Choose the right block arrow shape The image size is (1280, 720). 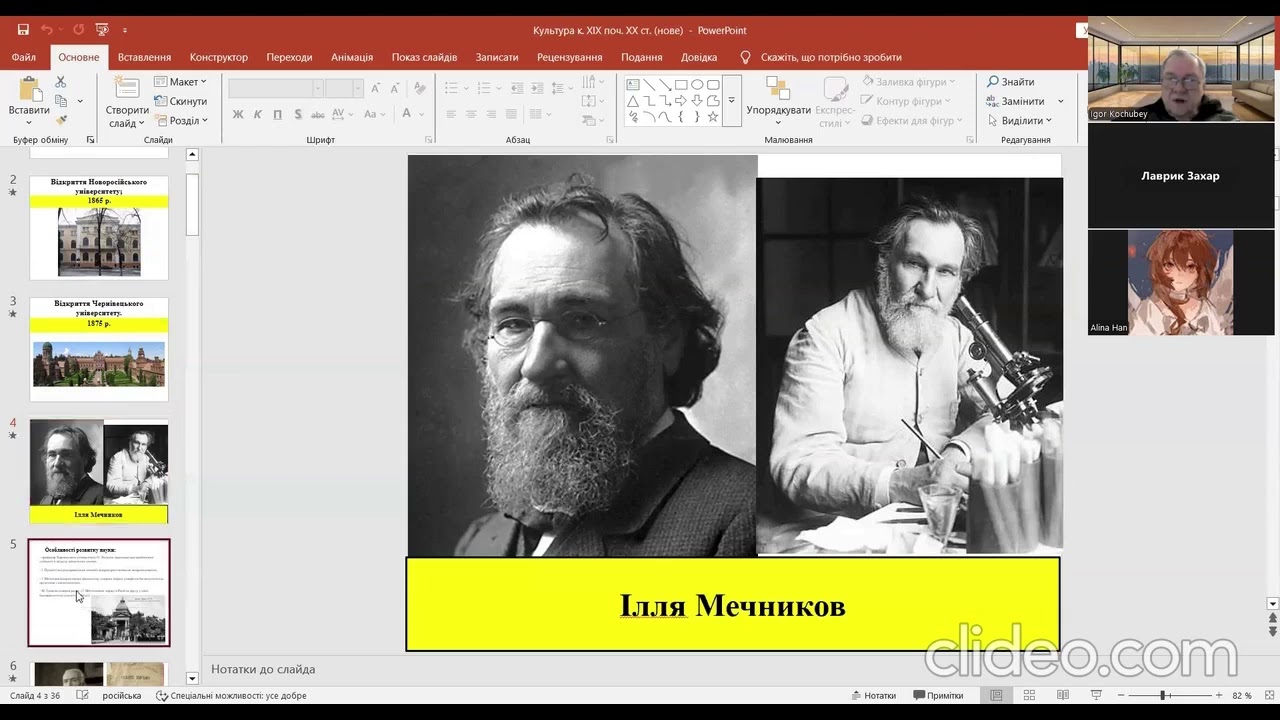[x=681, y=101]
